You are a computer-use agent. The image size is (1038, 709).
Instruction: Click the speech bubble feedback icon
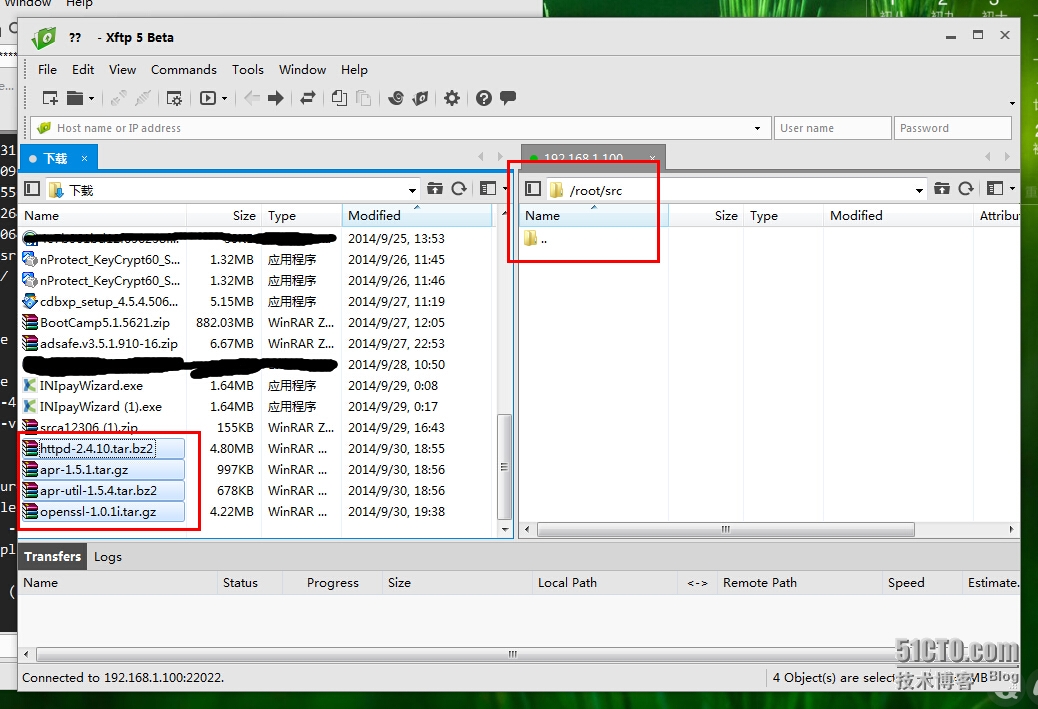pos(508,98)
